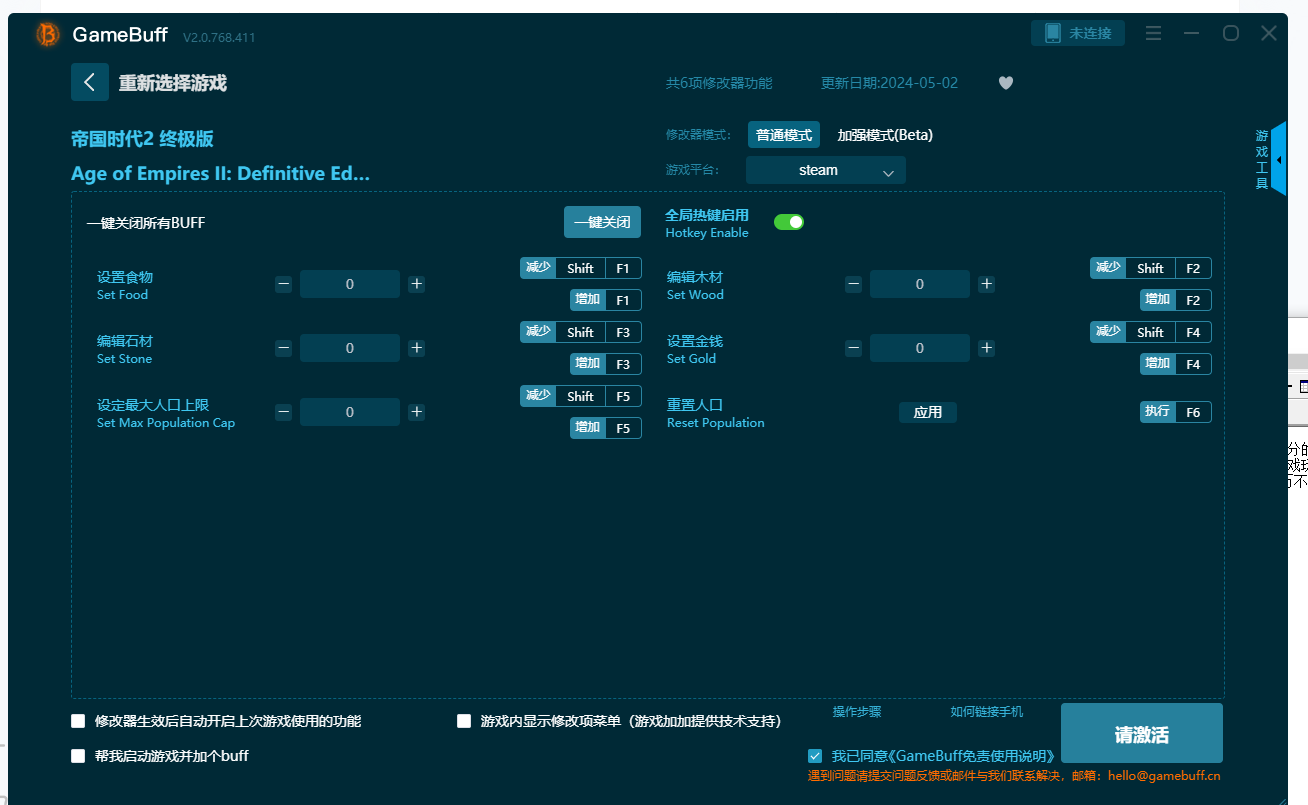The width and height of the screenshot is (1308, 805).
Task: Click the hello@gamebuff.cn email address
Action: 1164,776
